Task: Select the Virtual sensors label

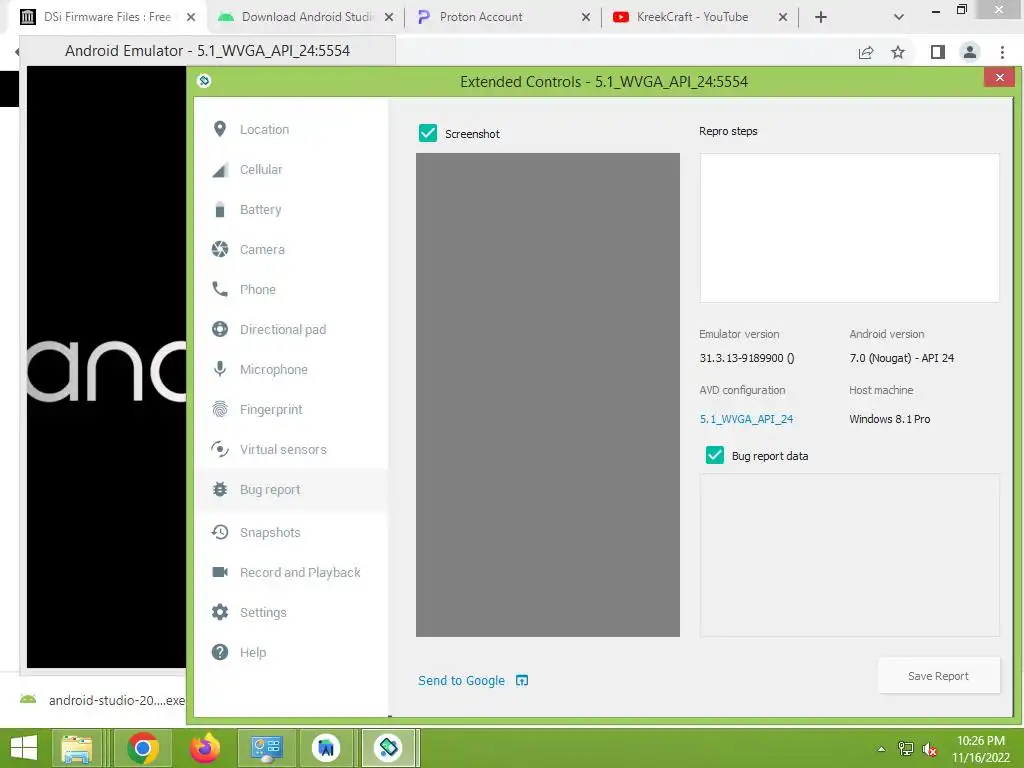Action: (x=283, y=449)
